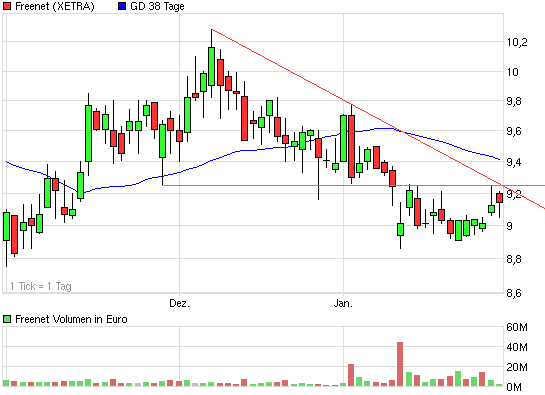545x395 pixels.
Task: Click the red Freenet (XETRA) legend swatch
Action: [7, 6]
